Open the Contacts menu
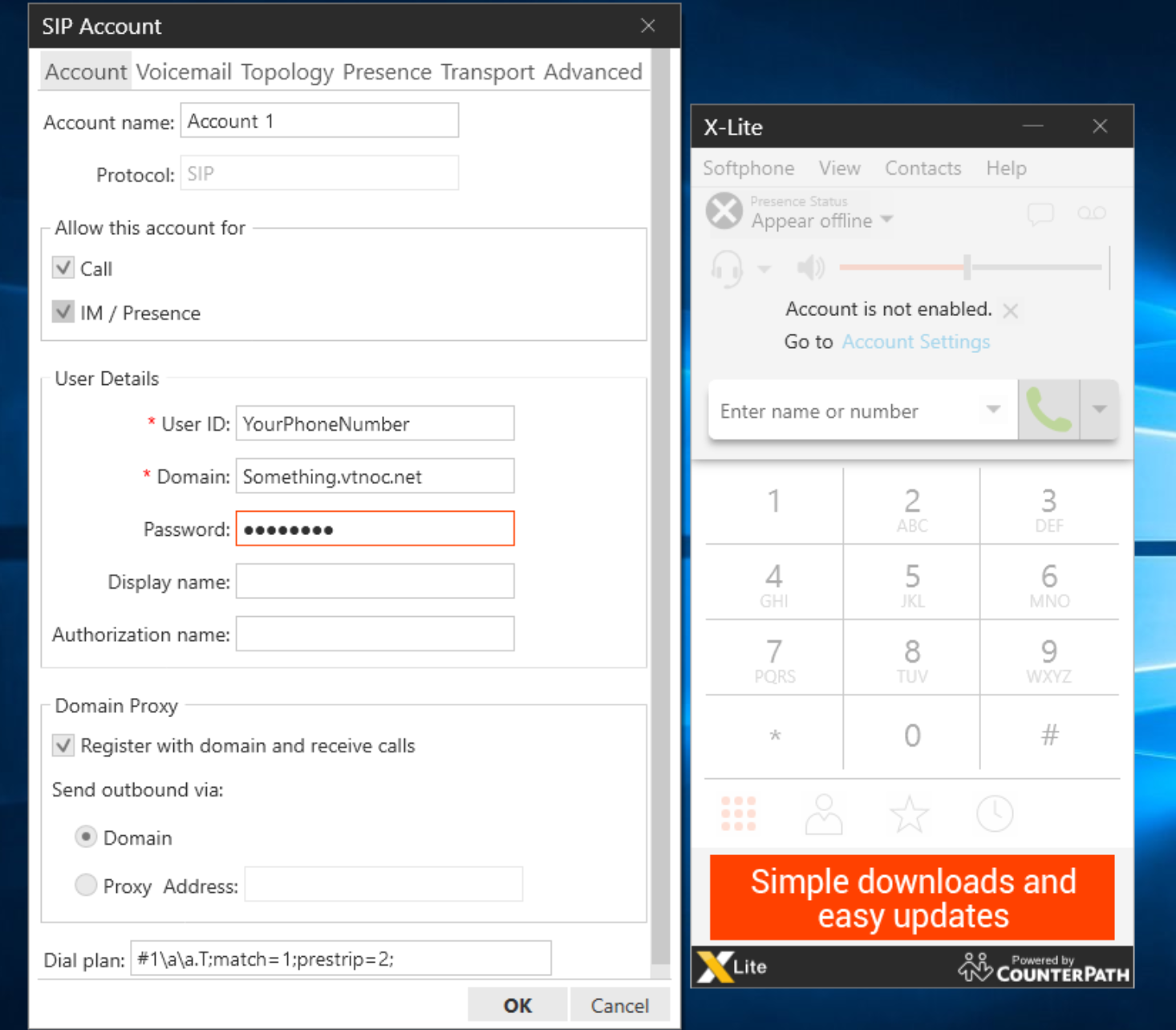Image resolution: width=1176 pixels, height=1030 pixels. [x=923, y=168]
